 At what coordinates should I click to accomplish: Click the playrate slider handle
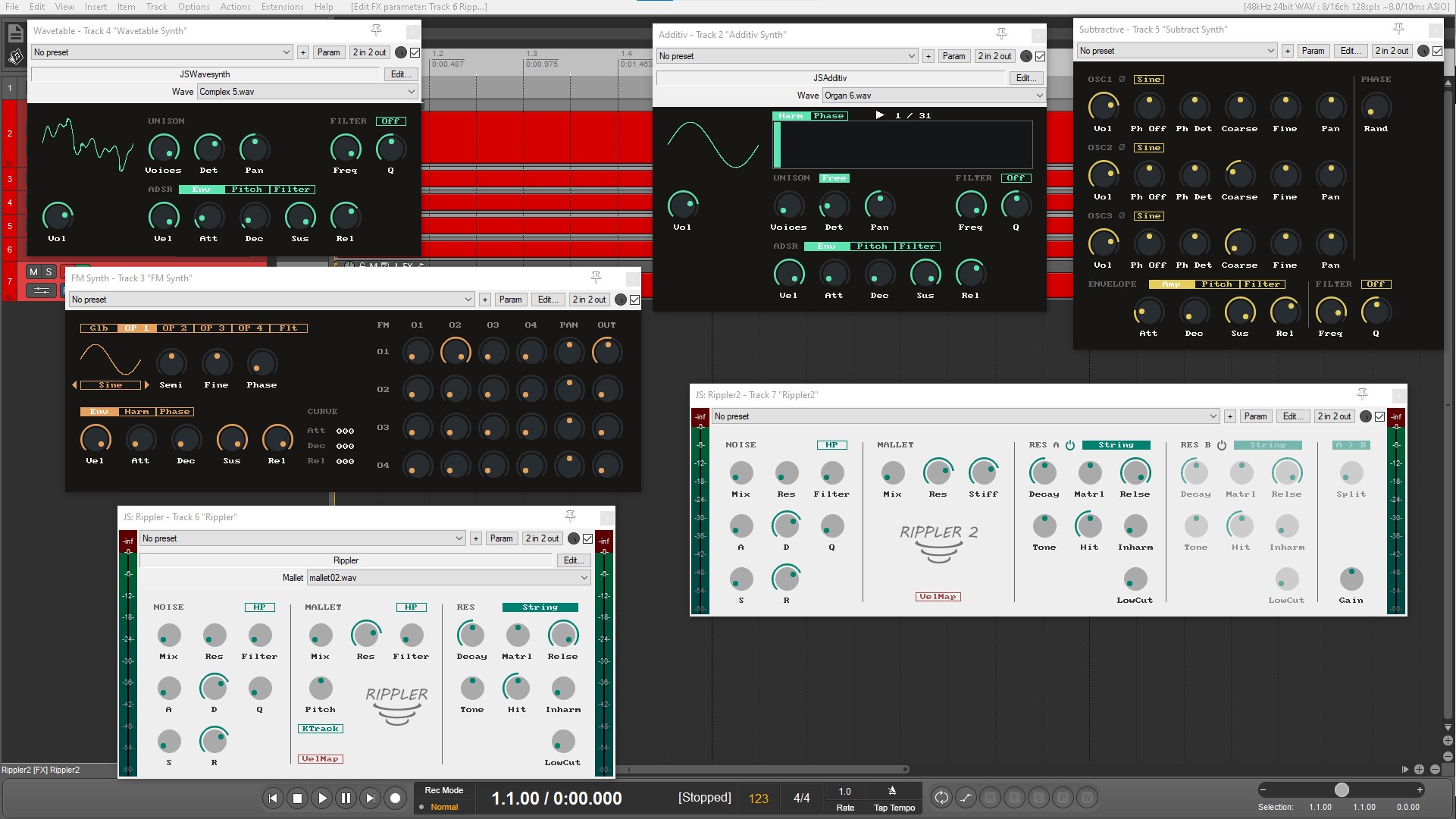1342,790
